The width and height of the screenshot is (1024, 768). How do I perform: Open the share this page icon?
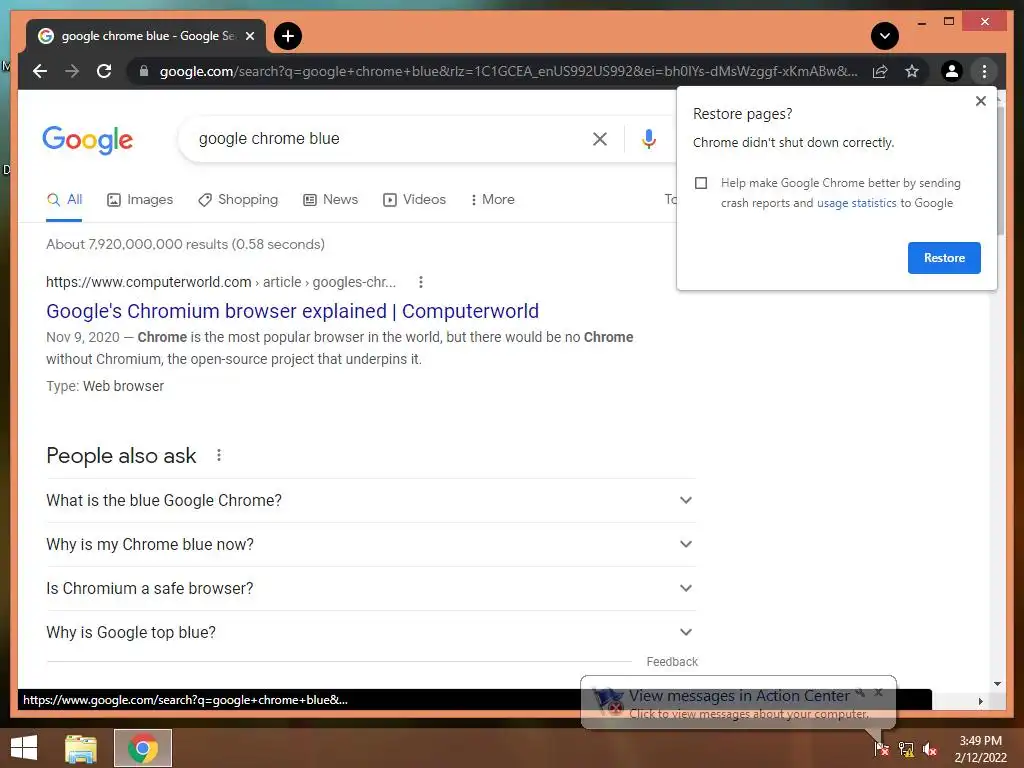click(880, 71)
